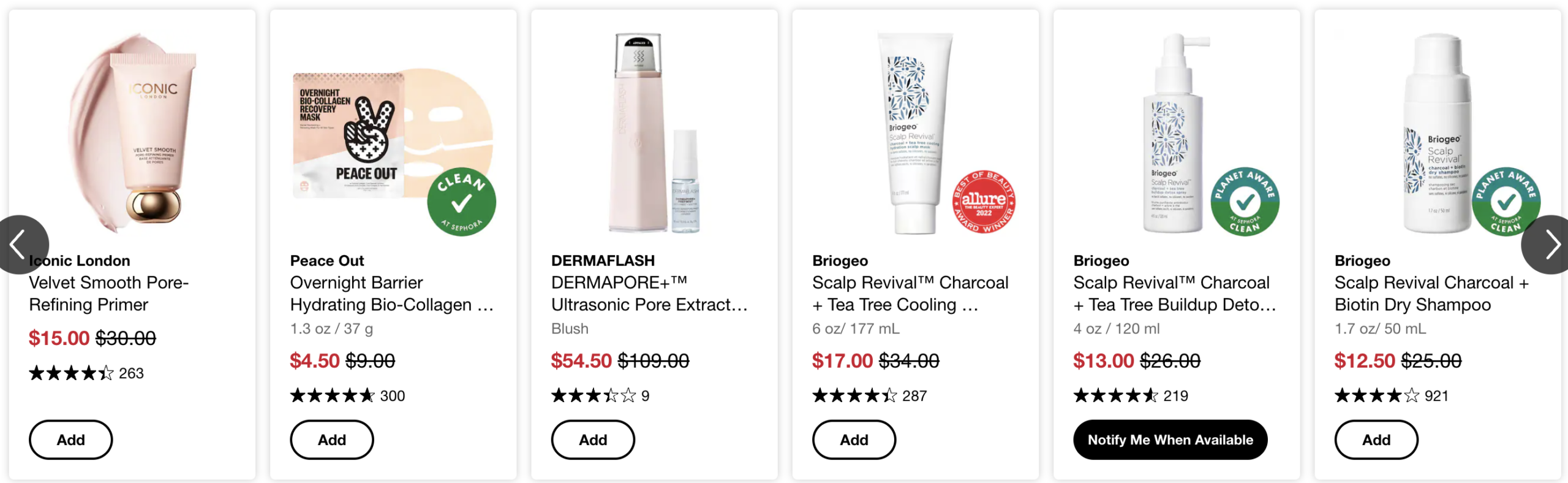Click Planet Aware badge on Buildup Detox spray

pyautogui.click(x=1245, y=202)
